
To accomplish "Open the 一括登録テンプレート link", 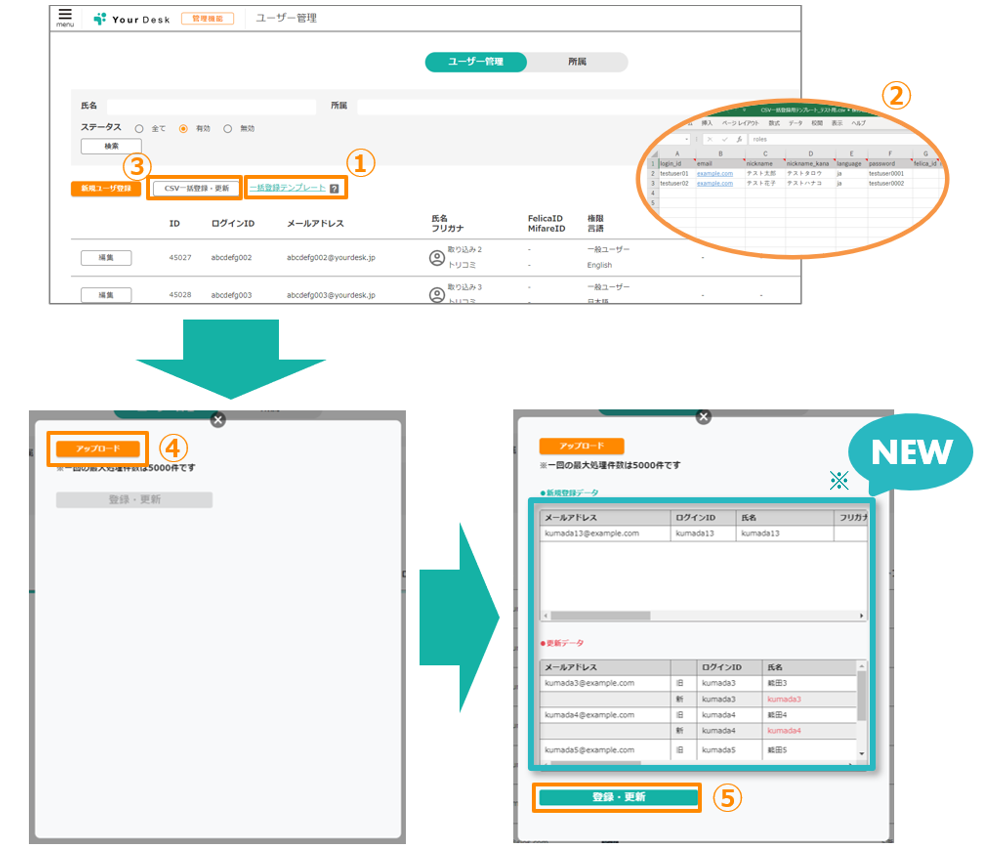I will click(x=288, y=188).
